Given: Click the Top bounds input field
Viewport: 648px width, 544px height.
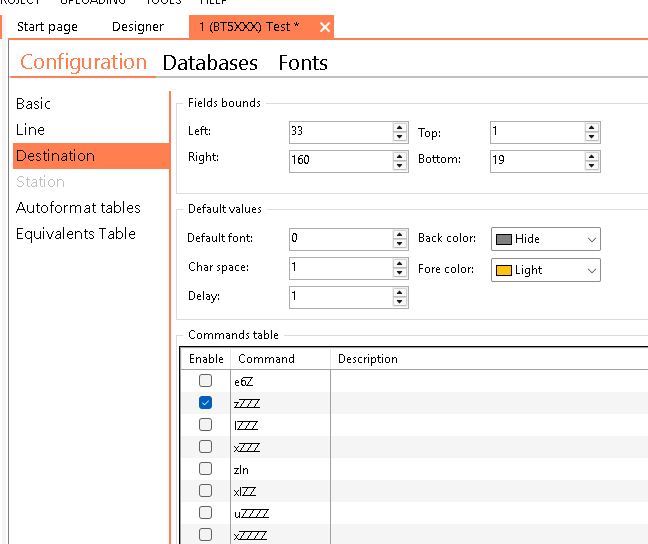Looking at the screenshot, I should coord(537,132).
